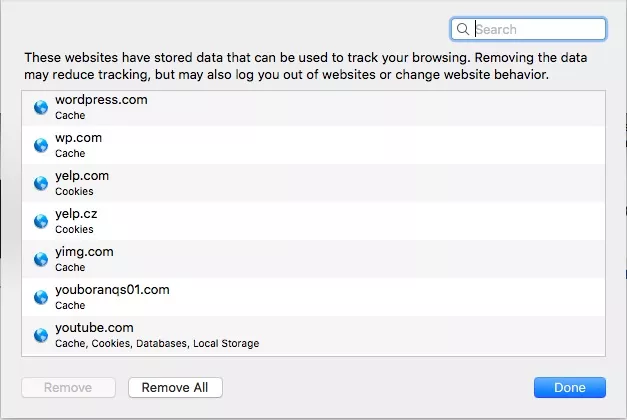Screen dimensions: 627x420
Task: Focus the Search text field
Action: (x=538, y=30)
